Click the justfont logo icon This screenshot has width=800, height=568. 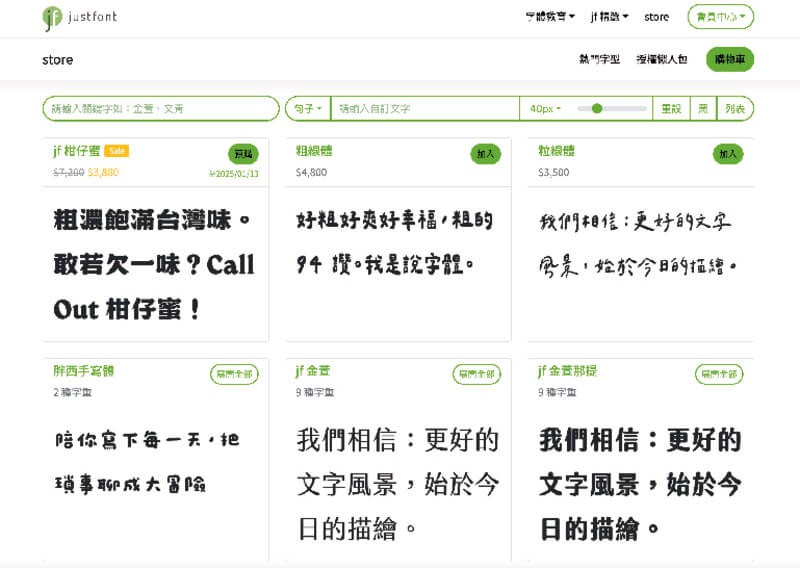[x=53, y=17]
